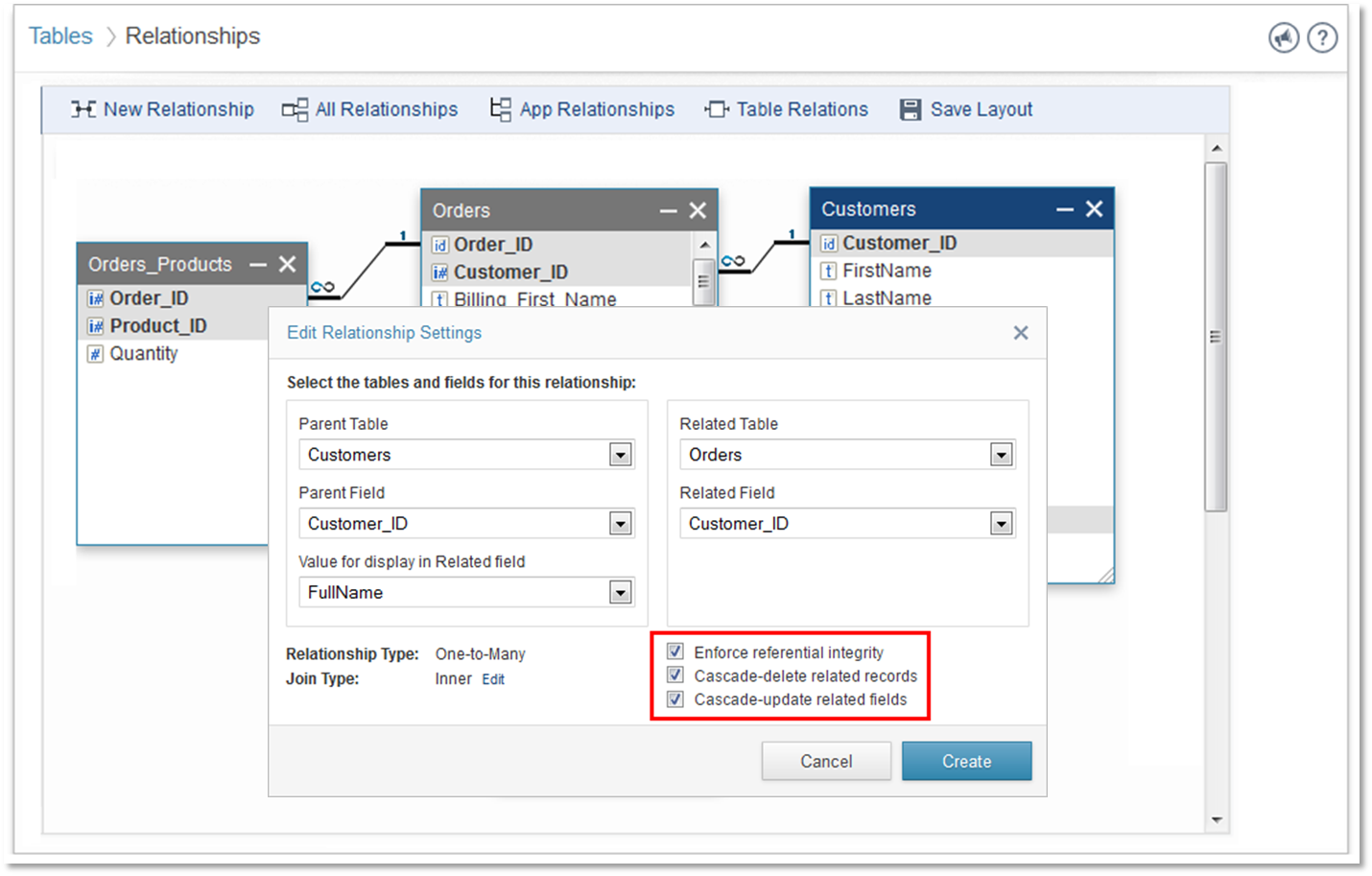Viewport: 1372px width, 876px height.
Task: Select the Table Relations icon
Action: [717, 109]
